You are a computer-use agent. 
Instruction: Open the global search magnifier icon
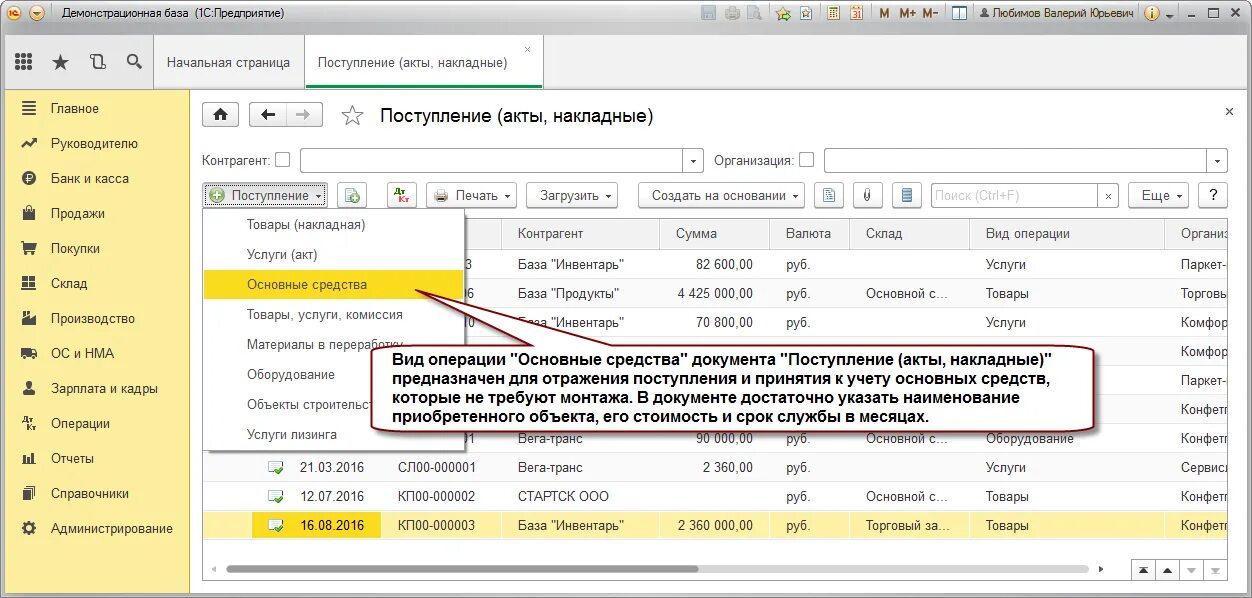[x=134, y=62]
